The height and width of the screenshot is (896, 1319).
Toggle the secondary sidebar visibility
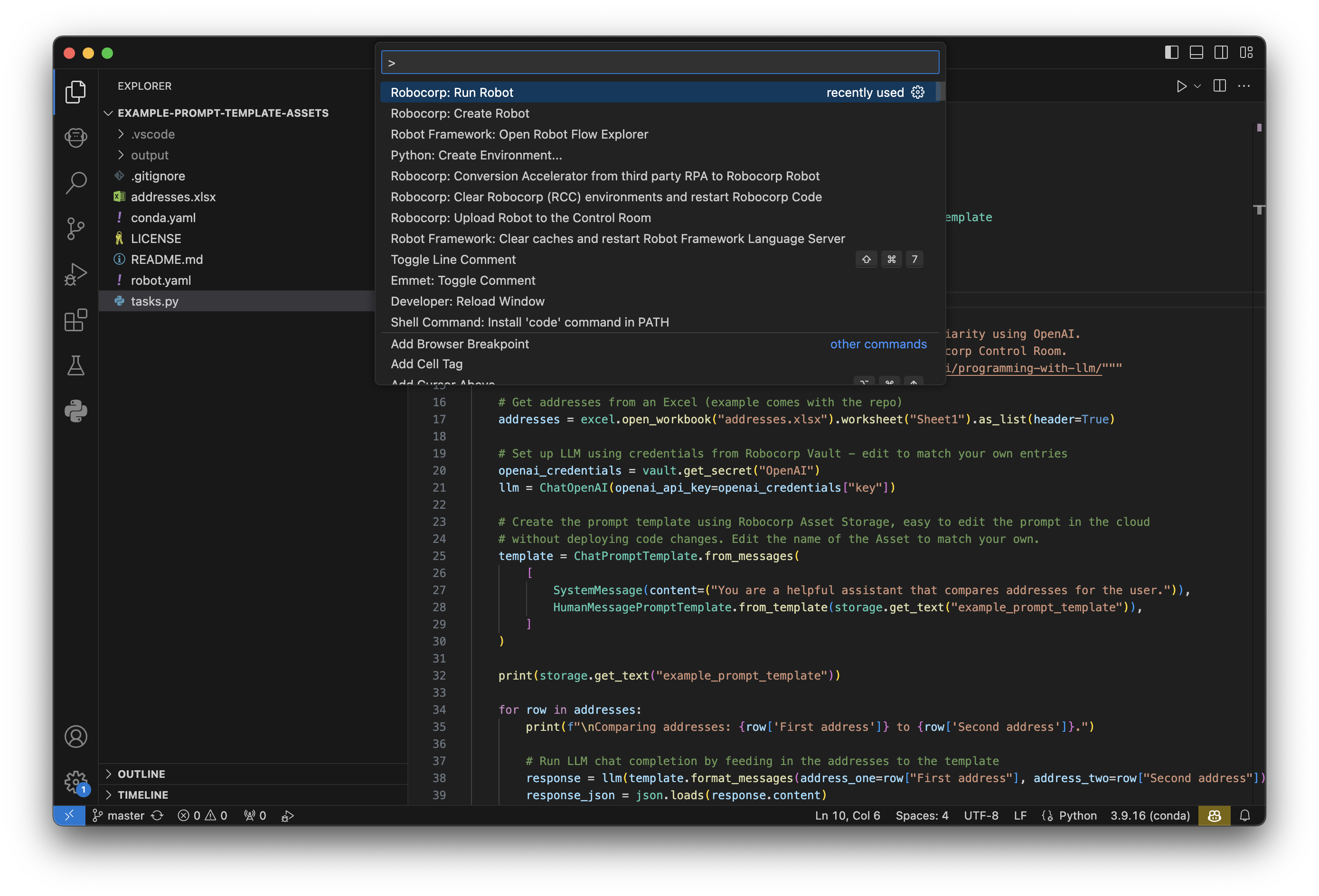[x=1221, y=52]
